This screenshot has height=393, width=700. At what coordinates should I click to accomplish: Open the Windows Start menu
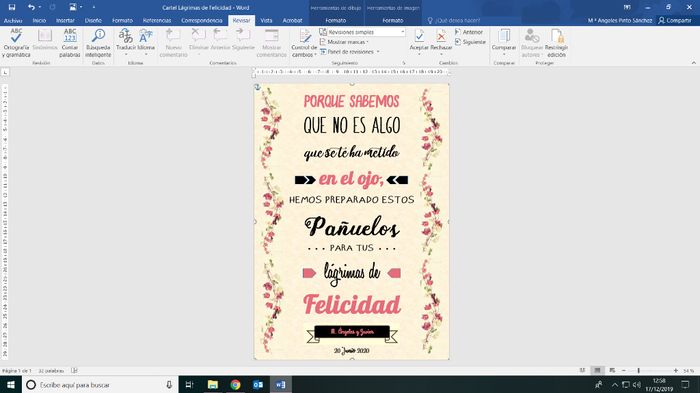point(11,385)
